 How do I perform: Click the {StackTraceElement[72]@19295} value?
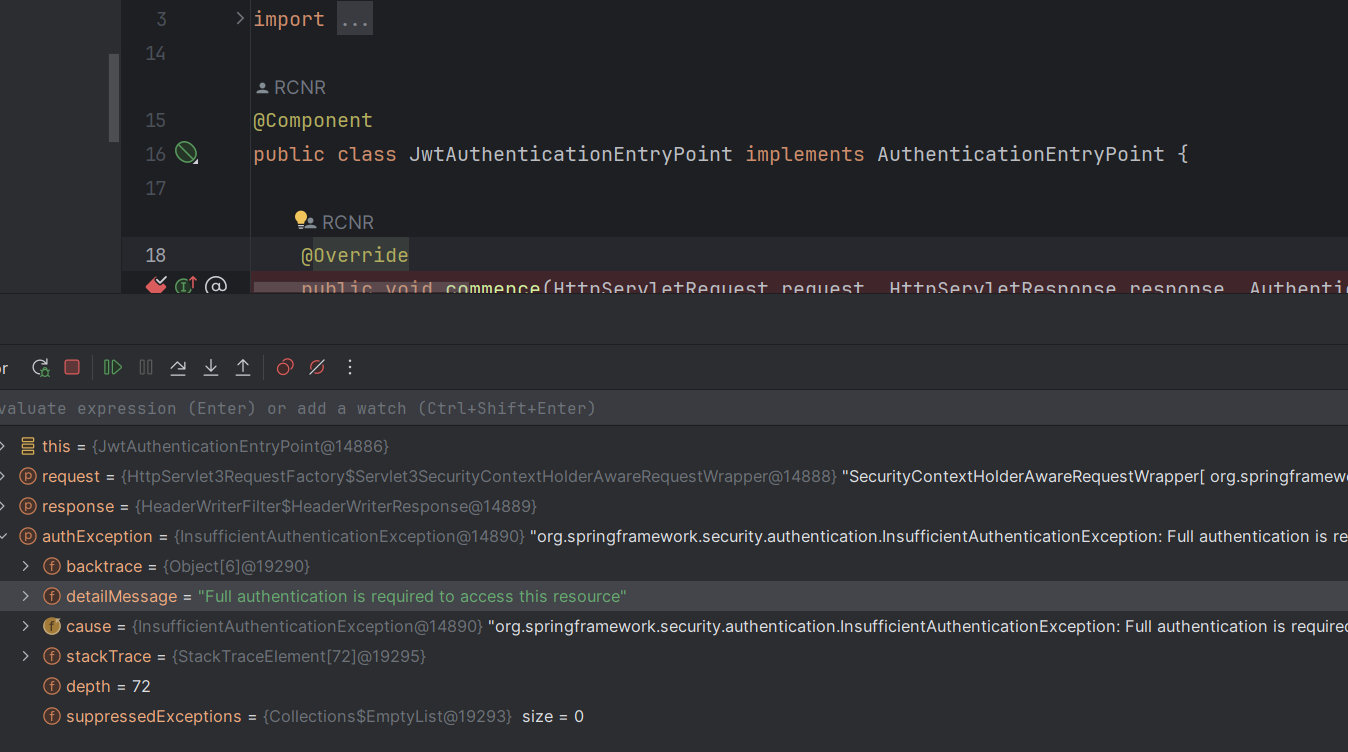pos(299,656)
